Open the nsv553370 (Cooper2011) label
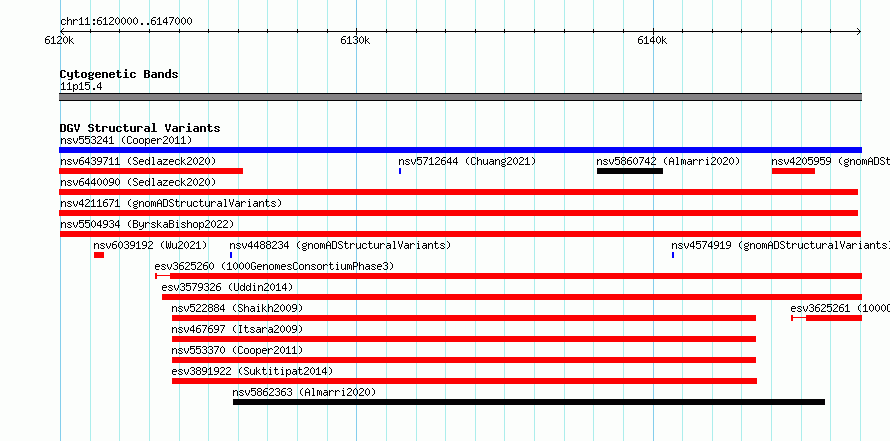Screen dimensions: 890x441 coord(237,350)
